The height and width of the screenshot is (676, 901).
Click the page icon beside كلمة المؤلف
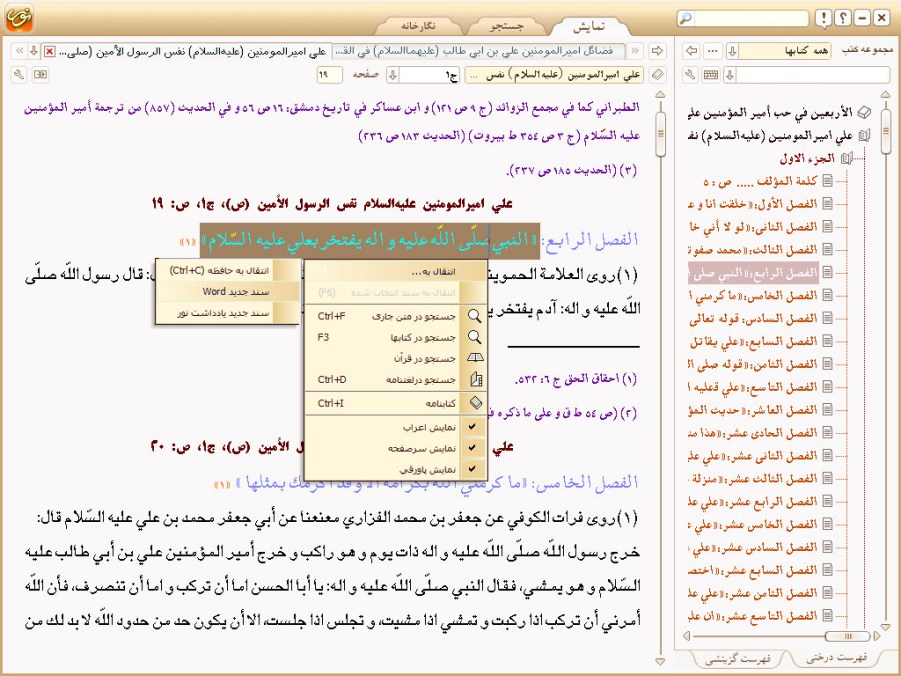pos(827,181)
